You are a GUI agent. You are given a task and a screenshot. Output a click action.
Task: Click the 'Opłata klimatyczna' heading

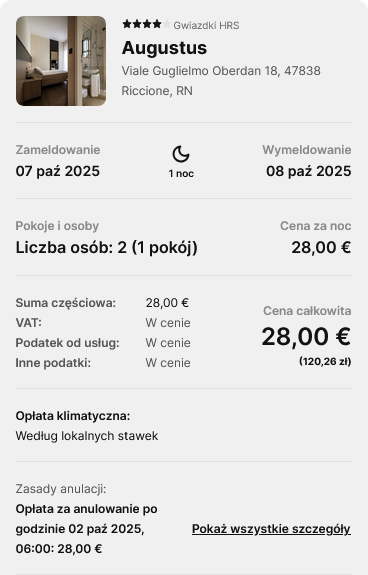(73, 416)
